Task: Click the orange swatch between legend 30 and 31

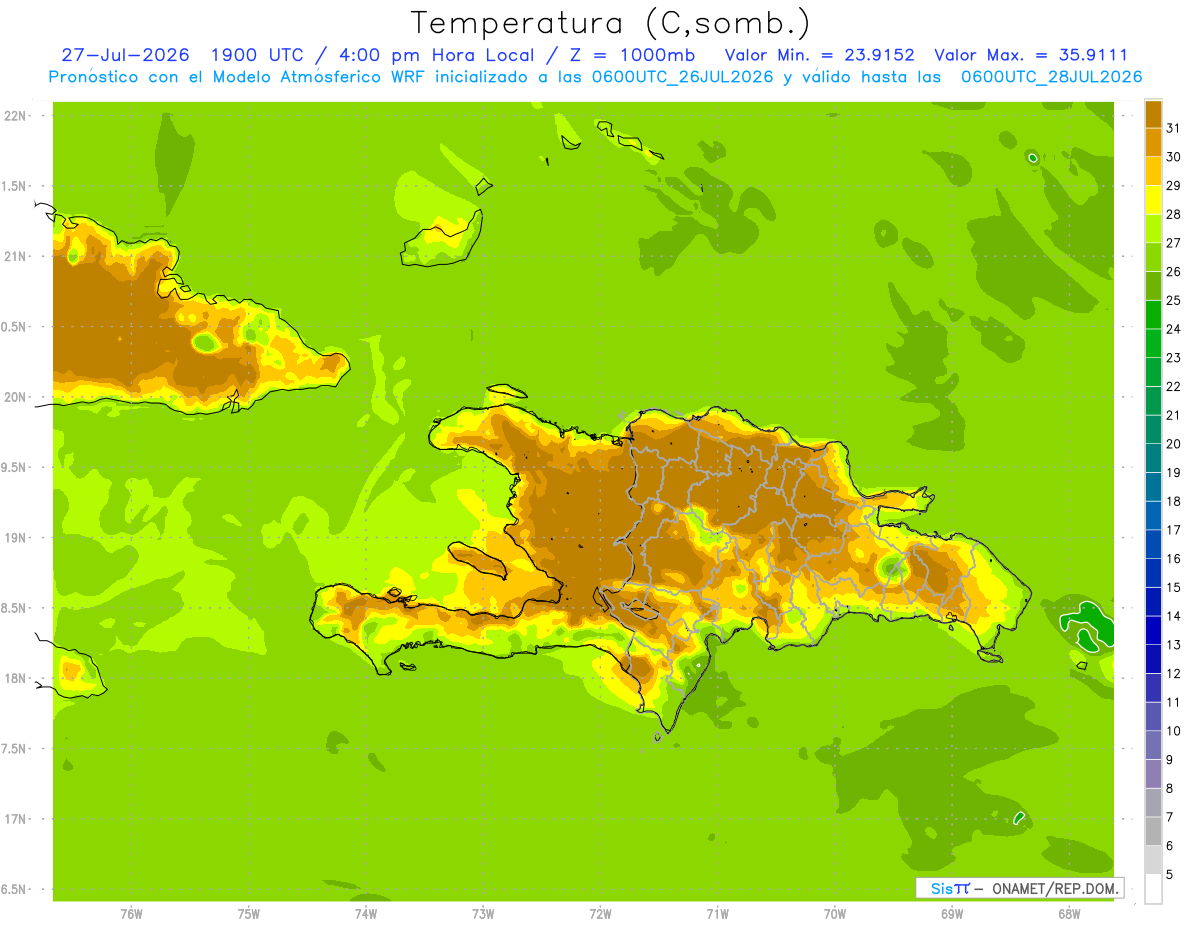Action: [x=1153, y=142]
